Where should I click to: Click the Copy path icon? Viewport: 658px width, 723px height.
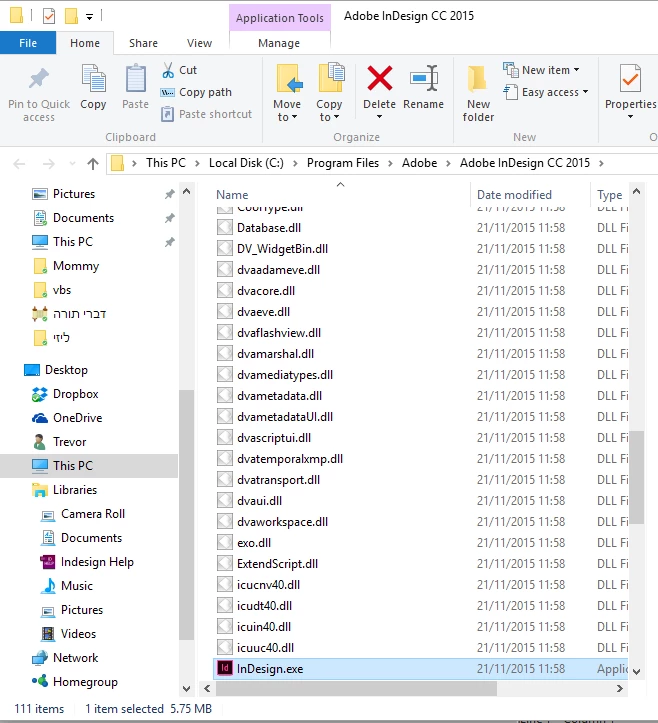coord(167,92)
